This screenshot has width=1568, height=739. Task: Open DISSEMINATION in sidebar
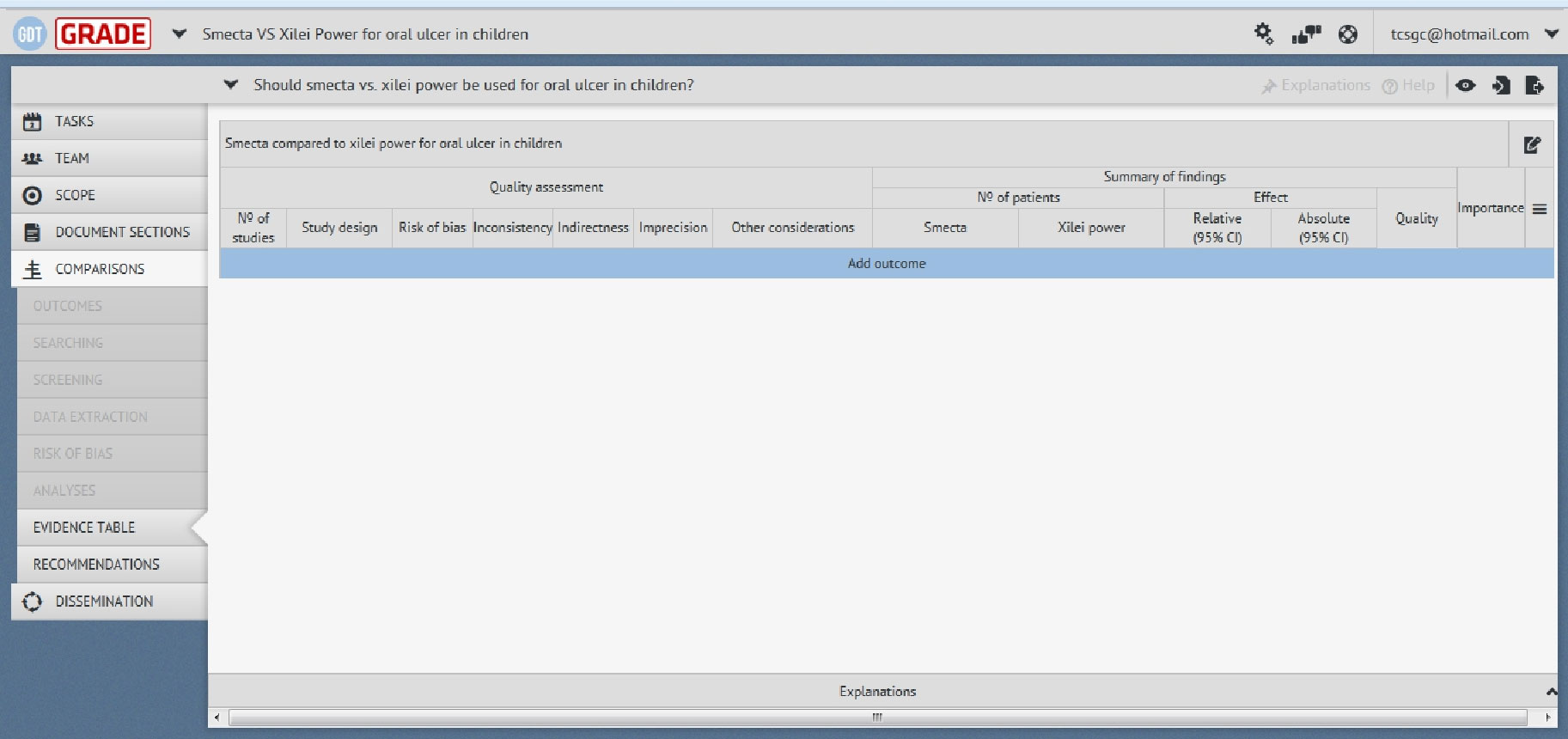(110, 602)
